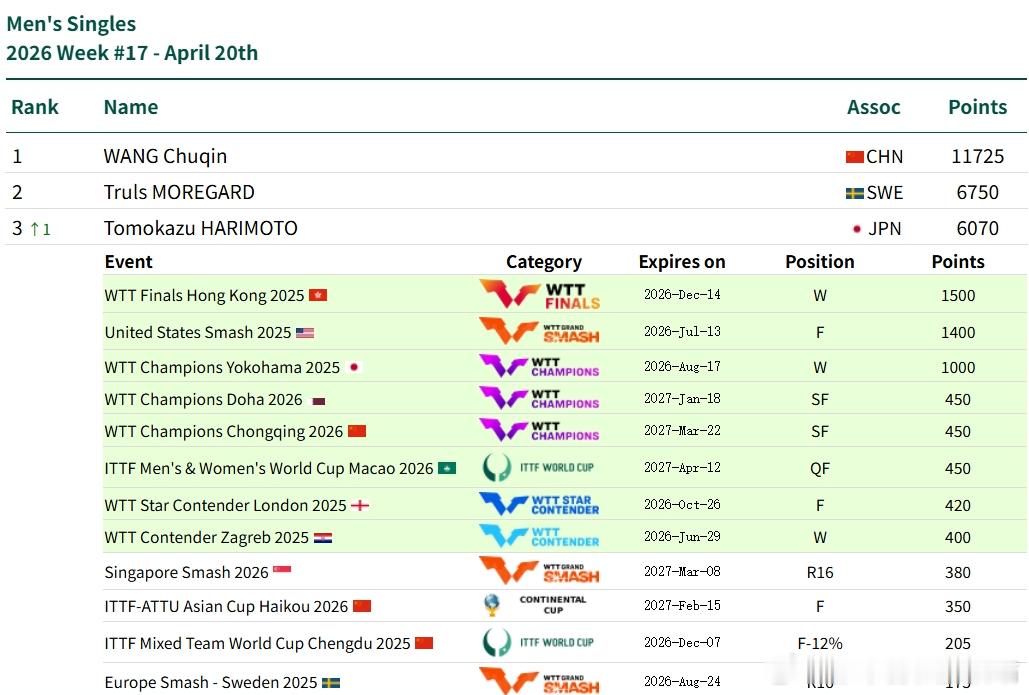Image resolution: width=1029 pixels, height=695 pixels.
Task: Click the China flag after Mixed Team Chengdu
Action: [x=424, y=642]
